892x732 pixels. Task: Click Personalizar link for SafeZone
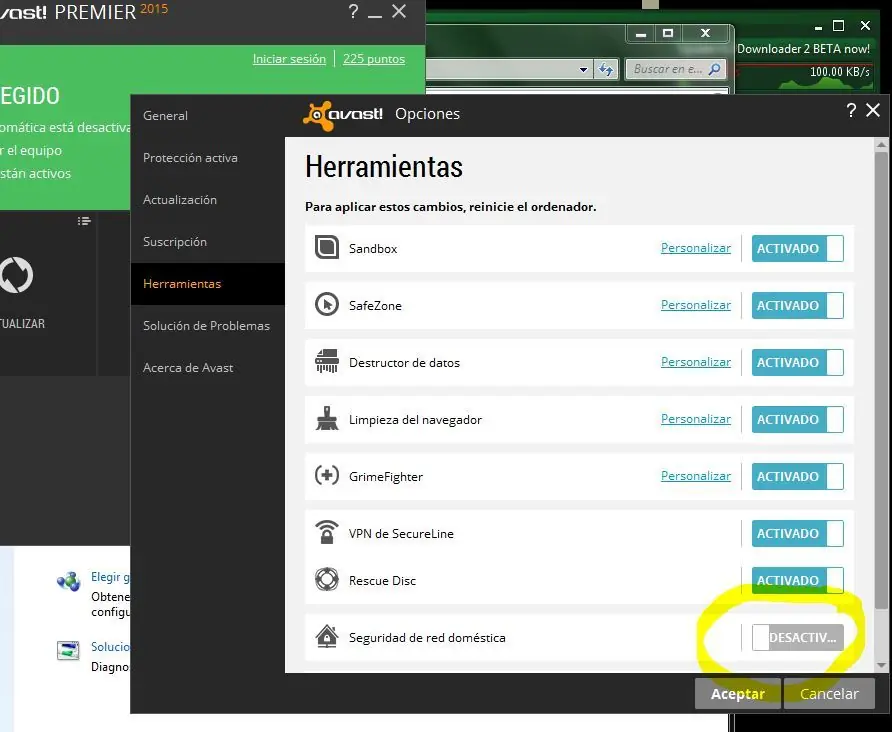(x=696, y=305)
